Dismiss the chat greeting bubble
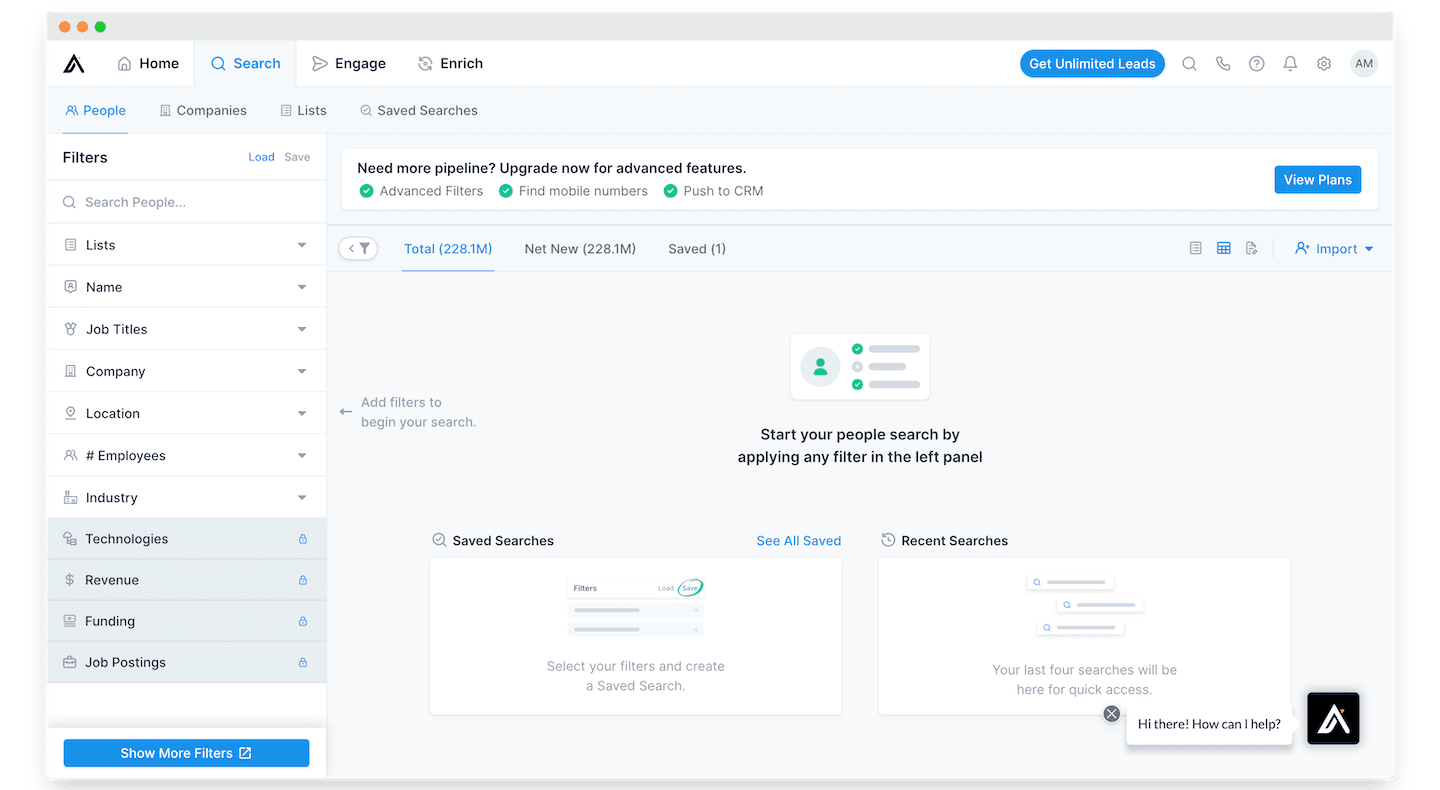The width and height of the screenshot is (1440, 790). point(1111,713)
